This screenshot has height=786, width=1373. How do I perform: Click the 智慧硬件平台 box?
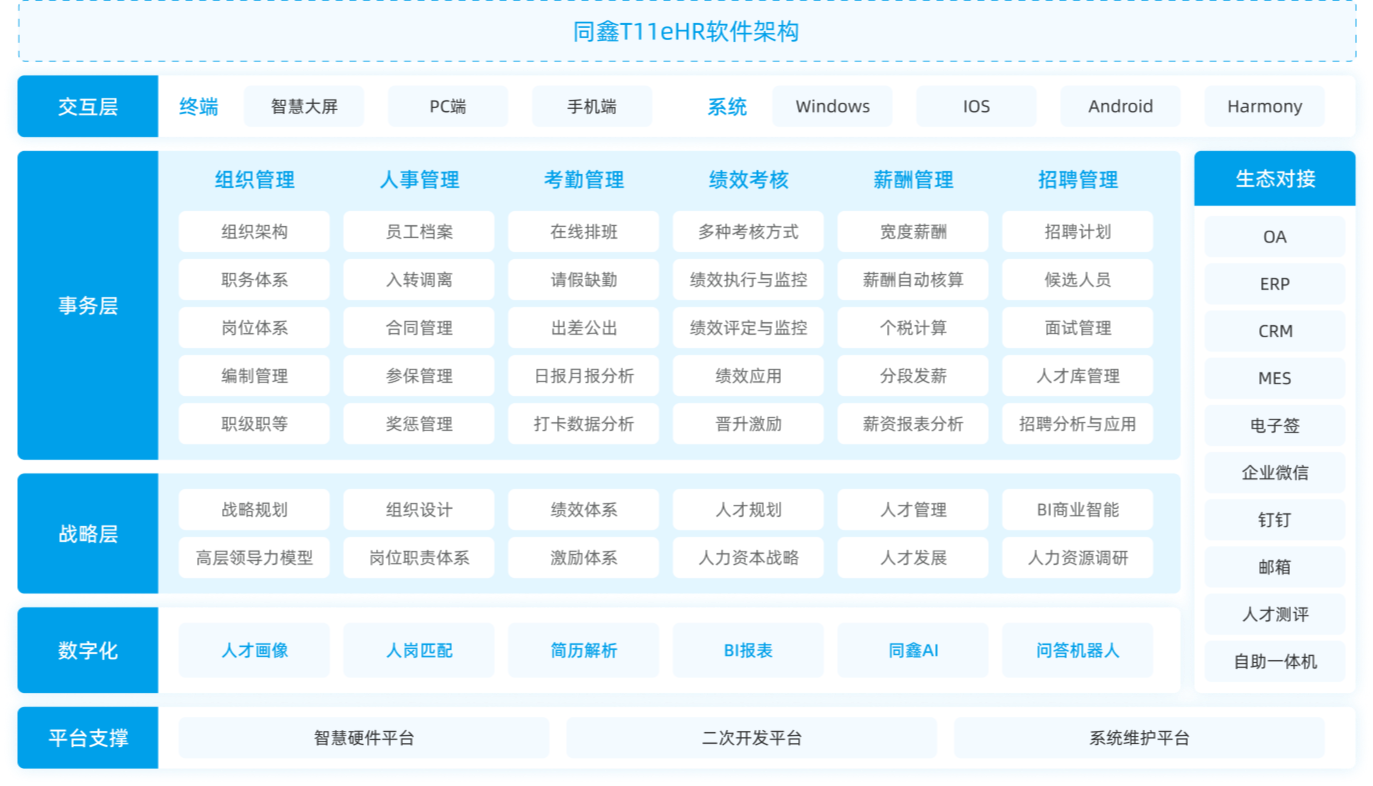(x=364, y=738)
